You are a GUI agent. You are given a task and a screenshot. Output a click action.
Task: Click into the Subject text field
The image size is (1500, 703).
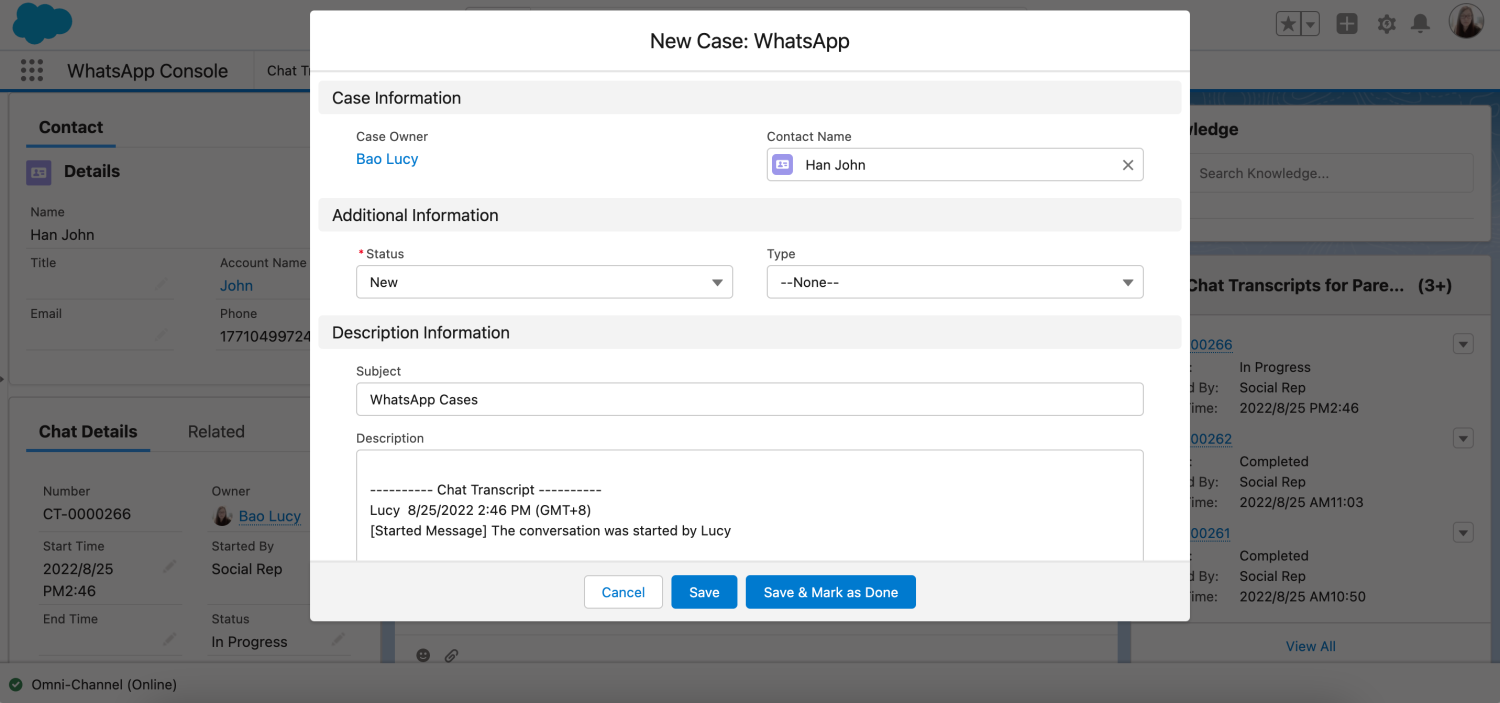749,399
